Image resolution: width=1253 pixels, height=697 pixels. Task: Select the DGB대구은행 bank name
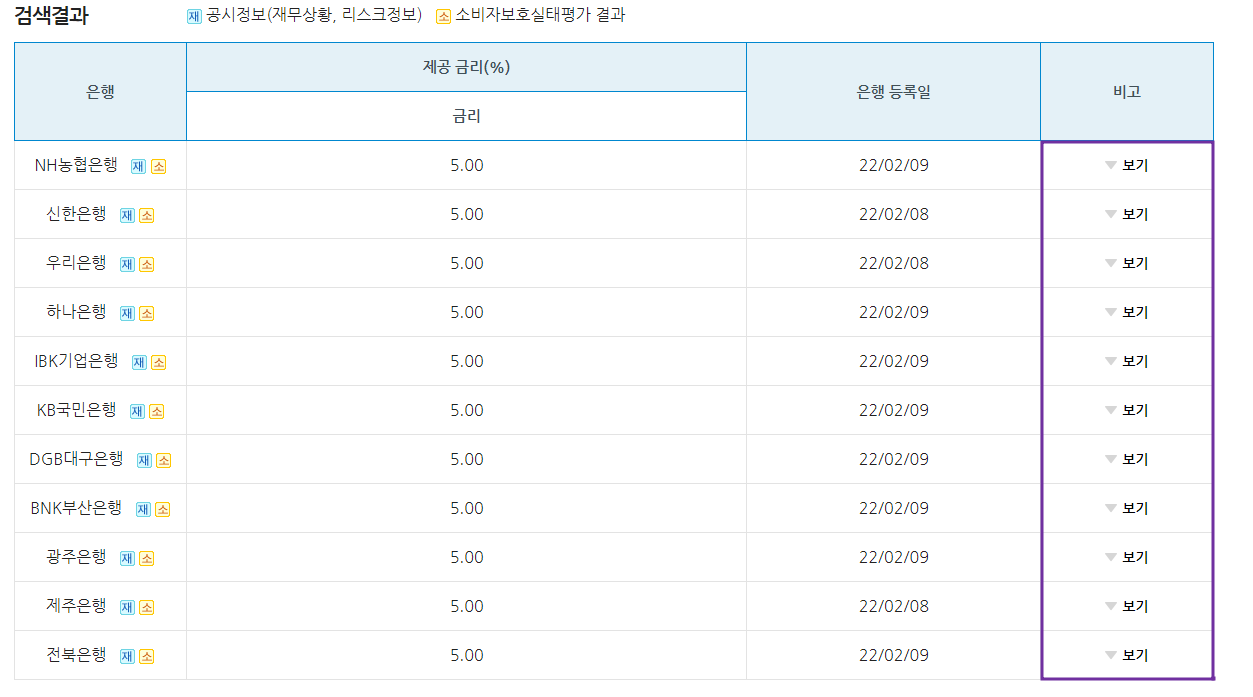pos(76,459)
